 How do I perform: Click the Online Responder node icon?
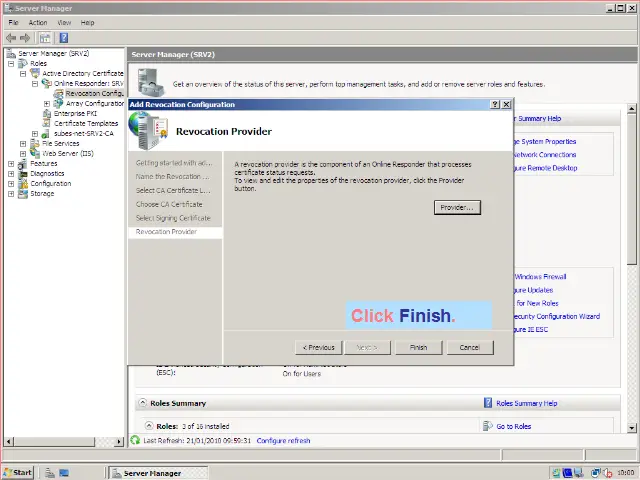pos(47,84)
